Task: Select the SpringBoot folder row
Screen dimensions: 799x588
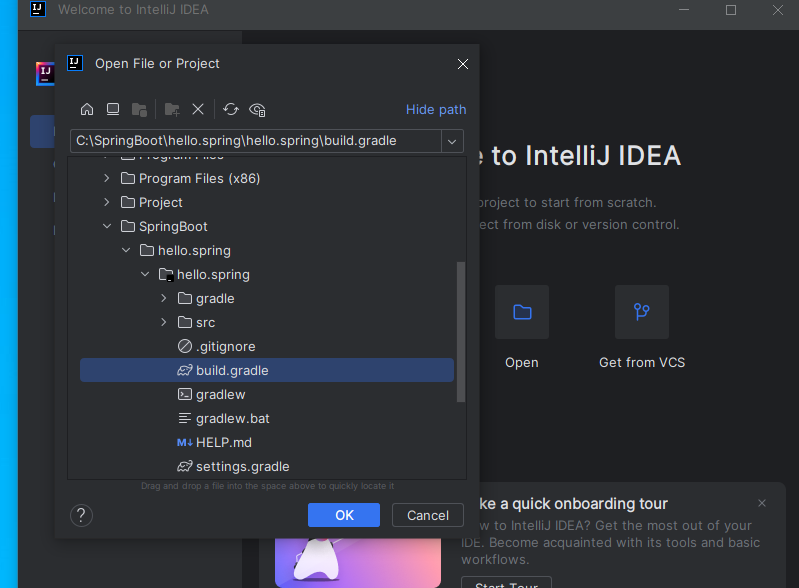Action: click(x=267, y=226)
